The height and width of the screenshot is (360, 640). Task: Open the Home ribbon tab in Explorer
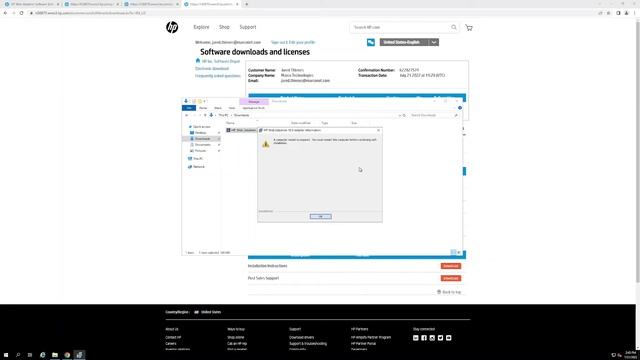[203, 108]
